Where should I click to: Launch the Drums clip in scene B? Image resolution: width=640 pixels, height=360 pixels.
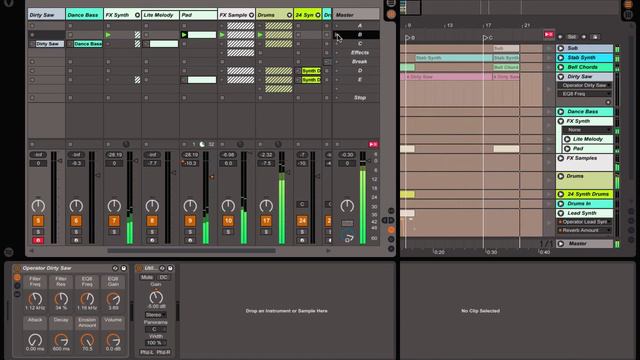(x=260, y=35)
